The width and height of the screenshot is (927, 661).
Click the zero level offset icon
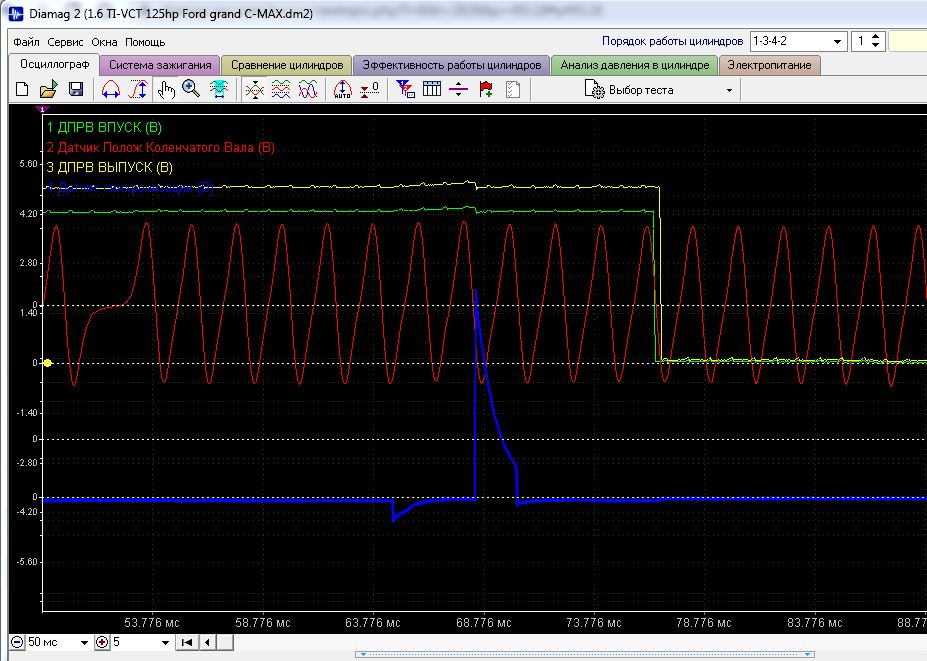(x=369, y=90)
